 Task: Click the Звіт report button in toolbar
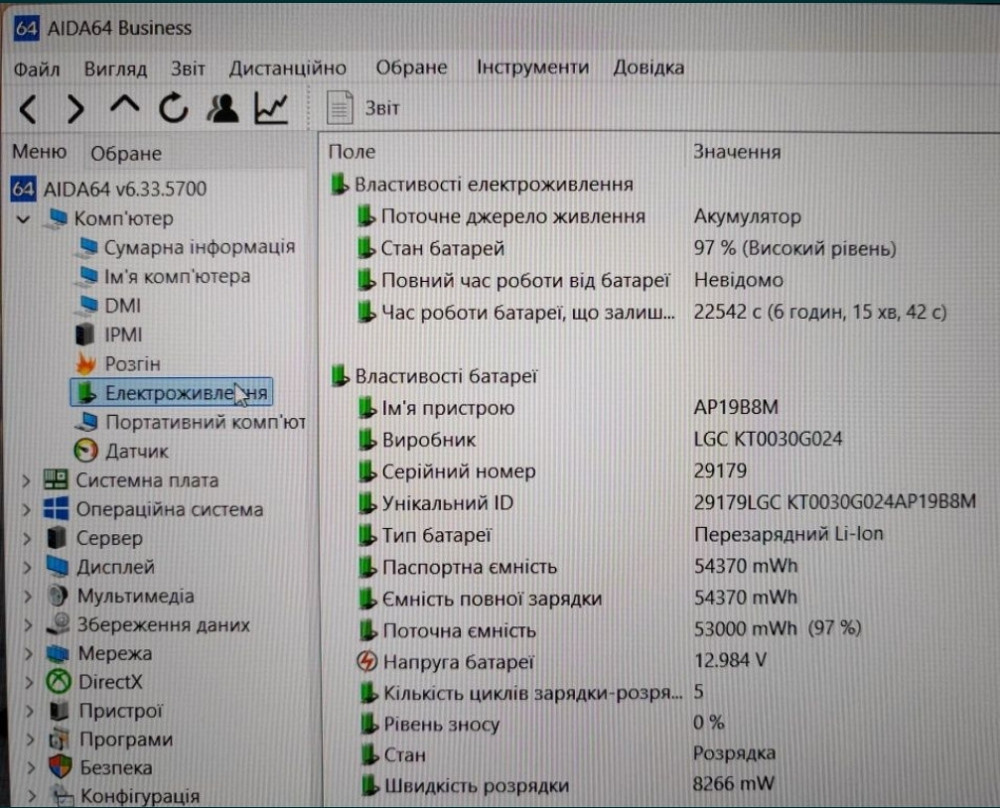[x=365, y=108]
